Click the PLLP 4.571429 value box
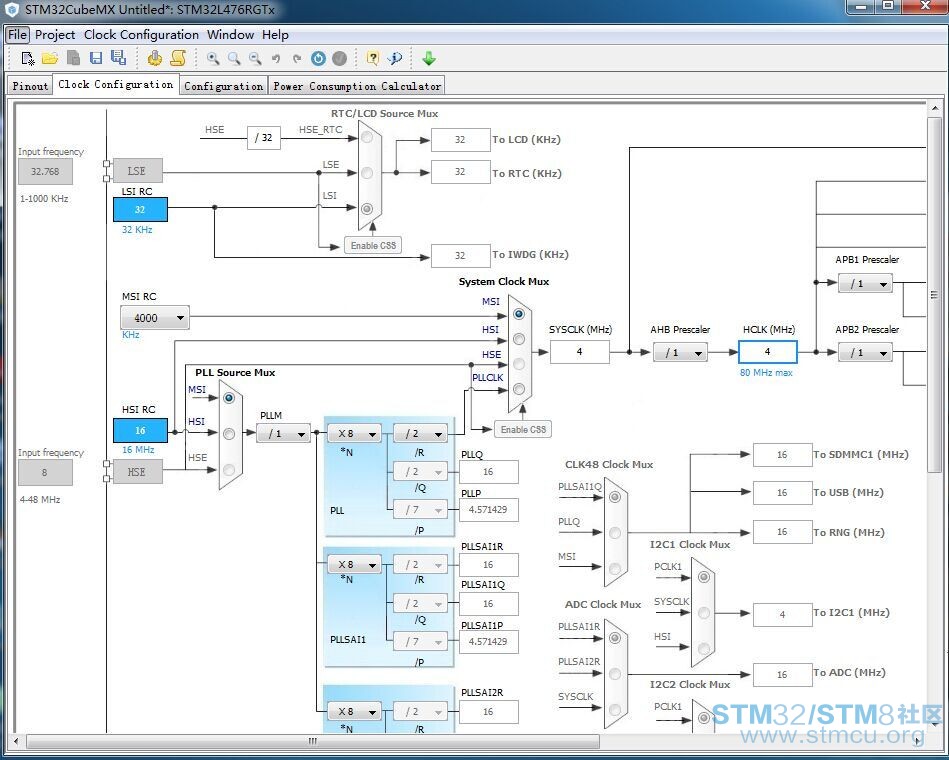 pyautogui.click(x=488, y=509)
